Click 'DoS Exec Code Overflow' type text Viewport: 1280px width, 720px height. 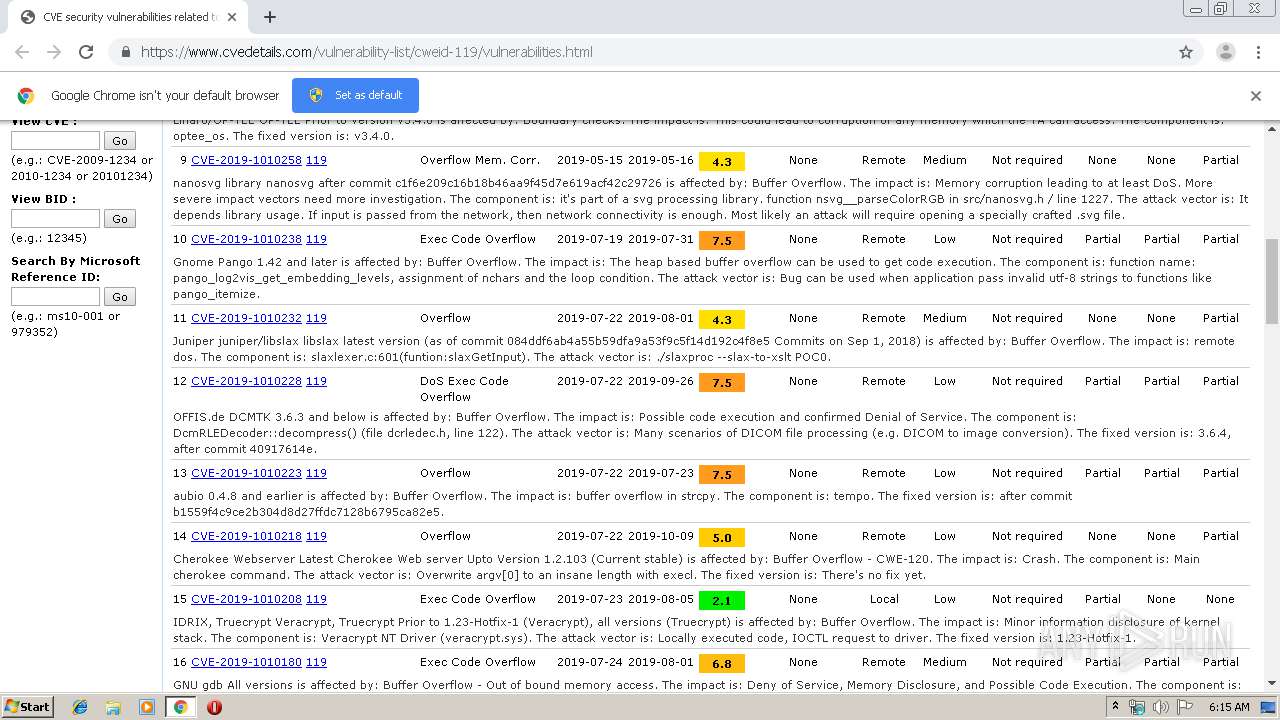click(464, 389)
